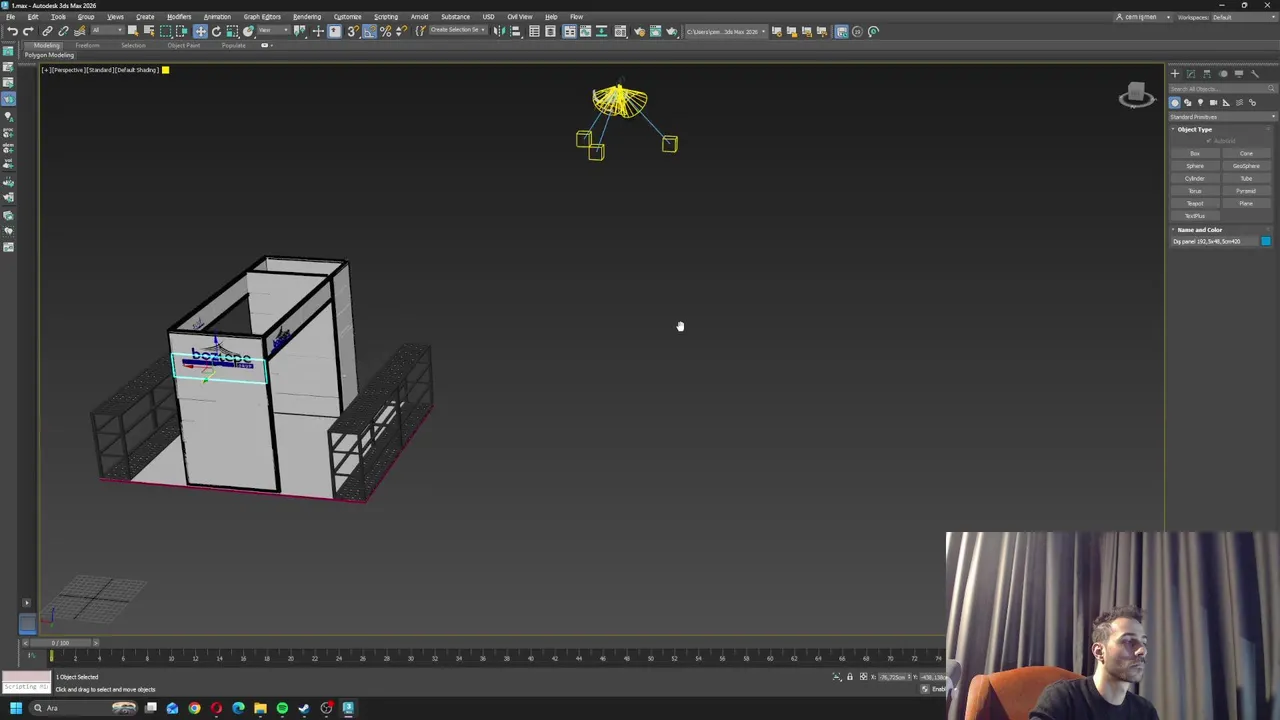Activate the Select and Rotate tool
The image size is (1280, 720).
coord(216,31)
